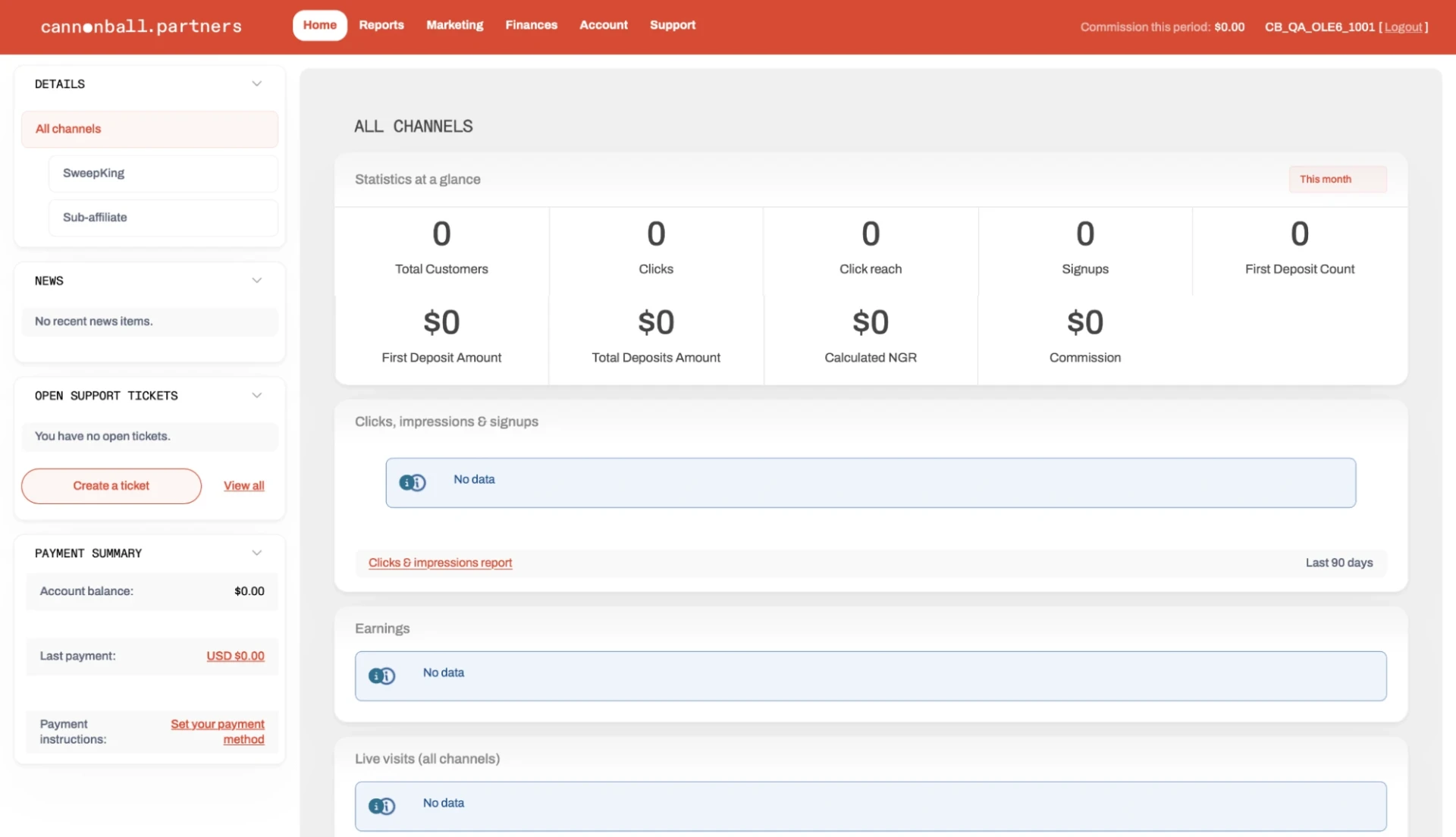Click the ALL CHANNELS heading

tap(413, 127)
